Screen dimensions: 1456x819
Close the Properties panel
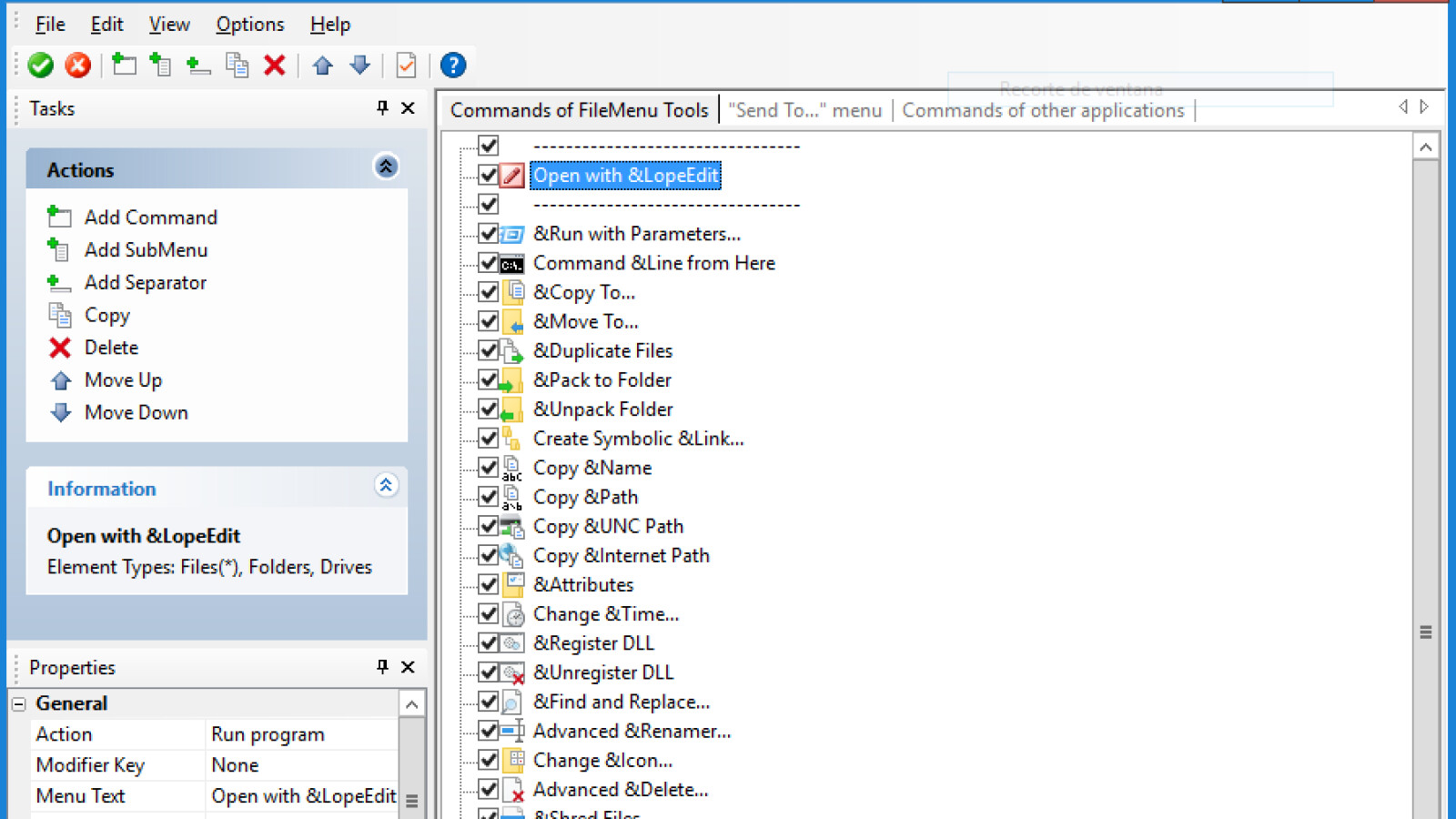pos(409,667)
